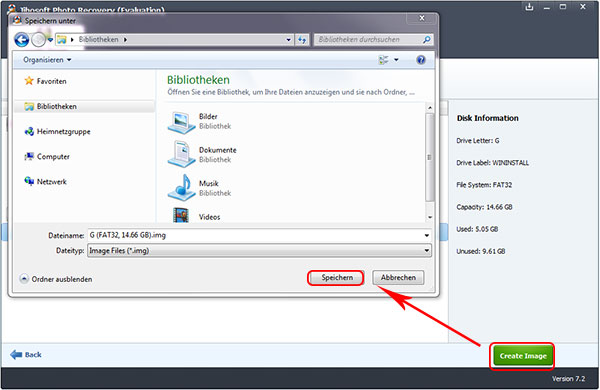Viewport: 600px width, 390px height.
Task: Select Computer in navigation pane
Action: pos(47,157)
